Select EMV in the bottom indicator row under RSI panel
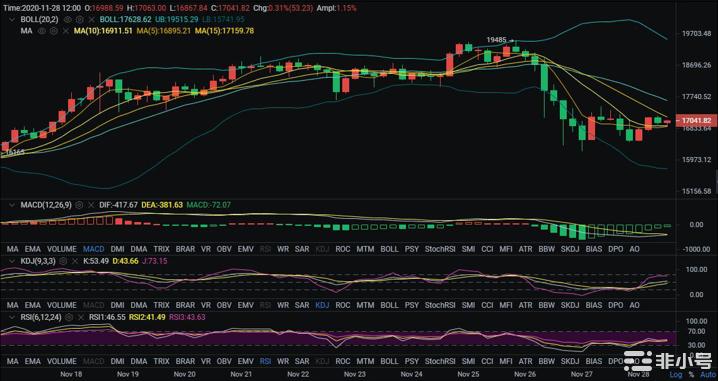Viewport: 718px width, 381px height. tap(246, 361)
